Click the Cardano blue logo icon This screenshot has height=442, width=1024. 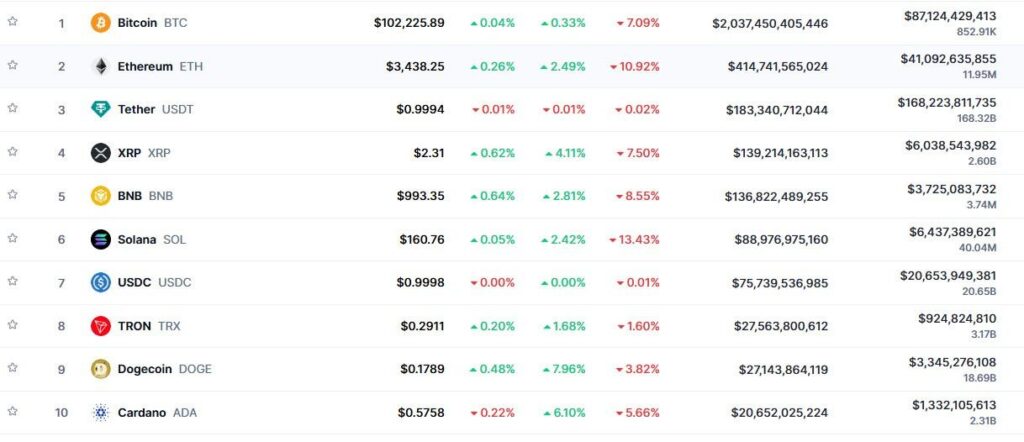[100, 412]
